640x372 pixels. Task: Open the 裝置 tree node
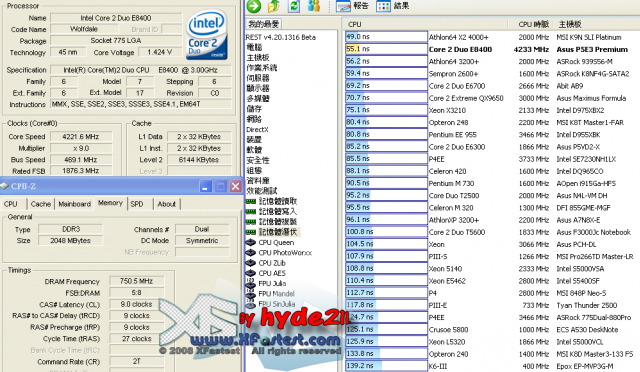pos(254,140)
